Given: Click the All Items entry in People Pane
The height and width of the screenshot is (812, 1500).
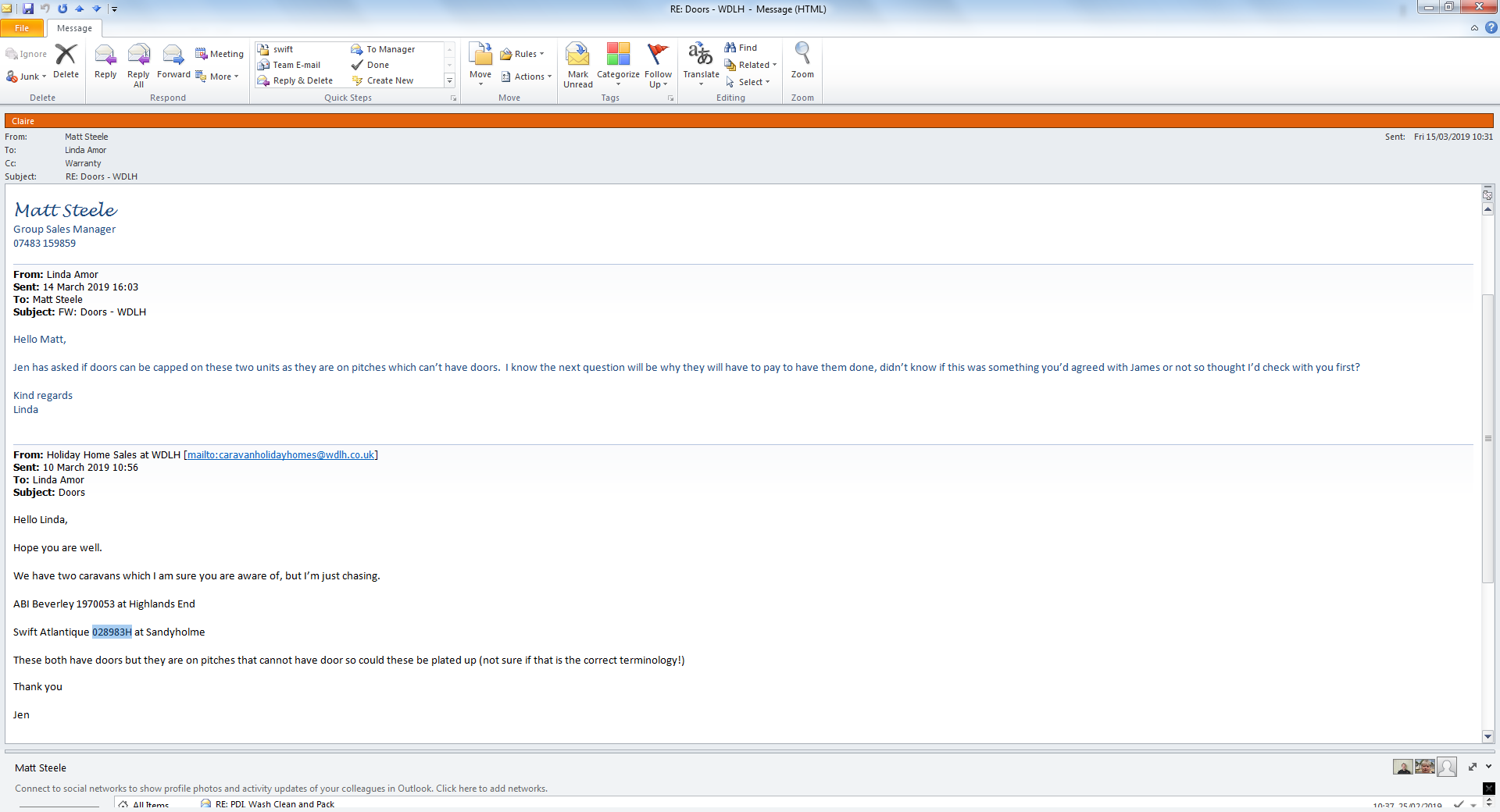Looking at the screenshot, I should click(145, 804).
